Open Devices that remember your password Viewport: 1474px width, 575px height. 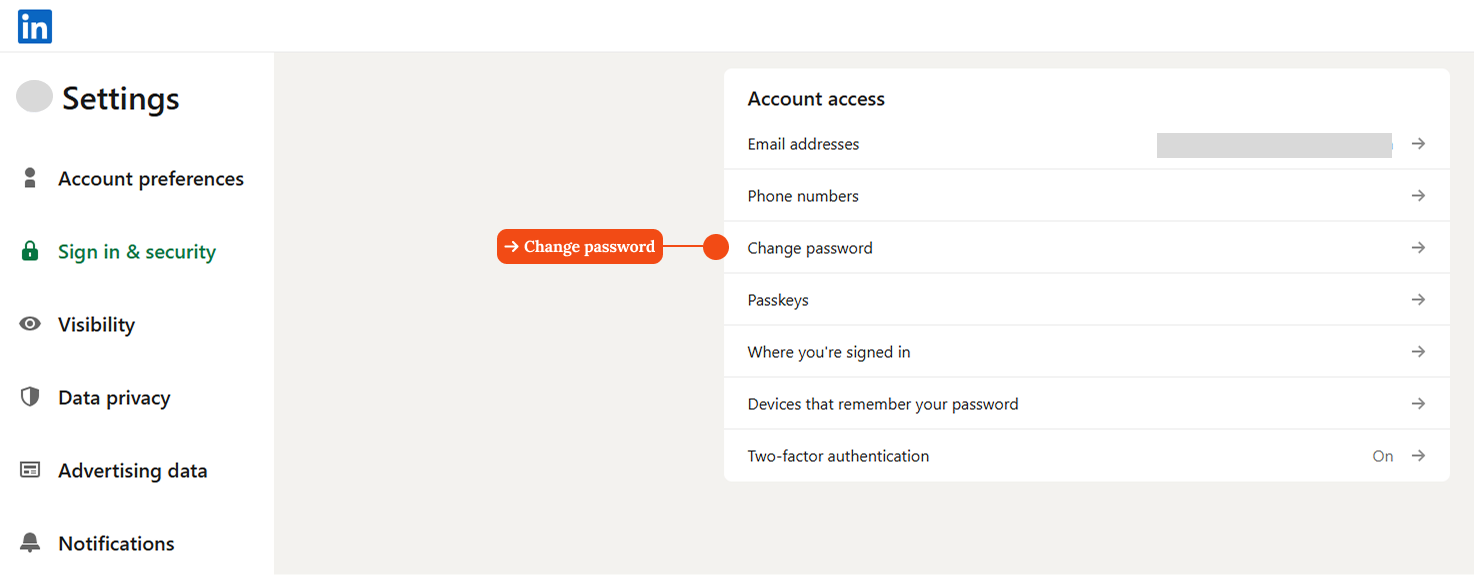[1086, 404]
